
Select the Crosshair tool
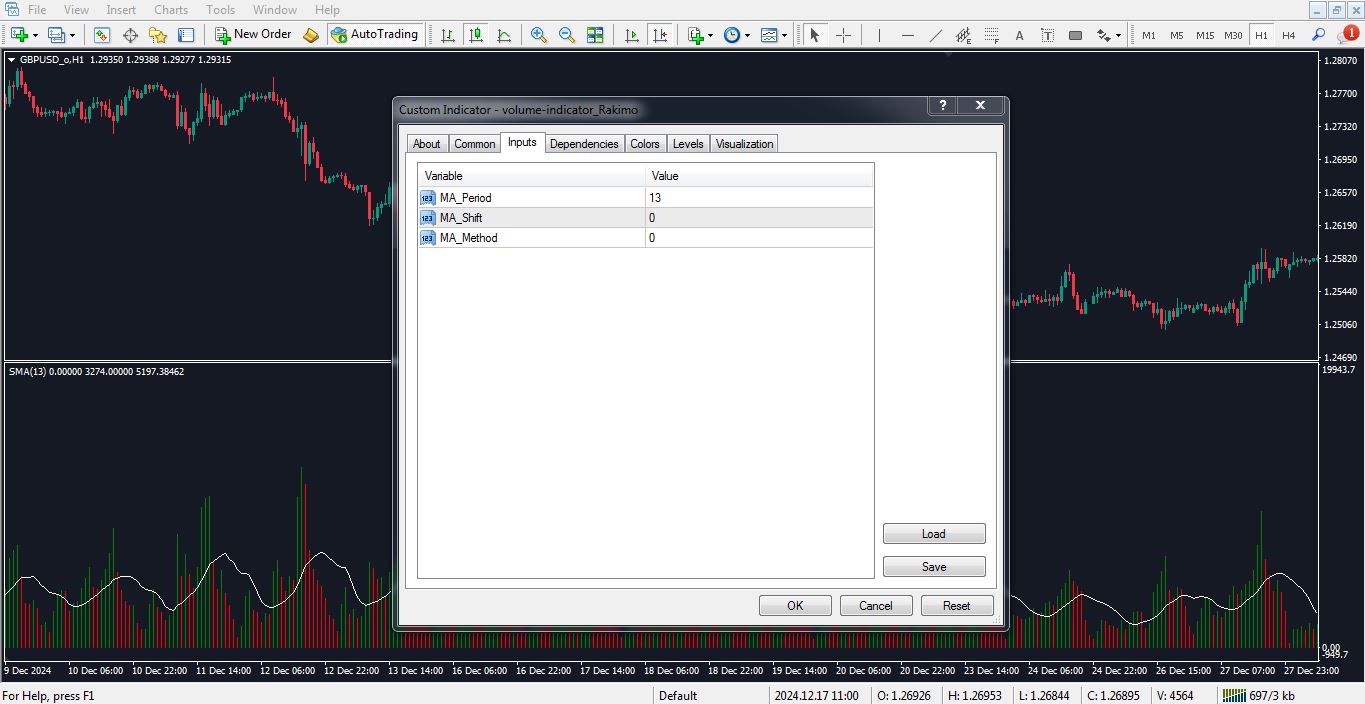click(843, 35)
